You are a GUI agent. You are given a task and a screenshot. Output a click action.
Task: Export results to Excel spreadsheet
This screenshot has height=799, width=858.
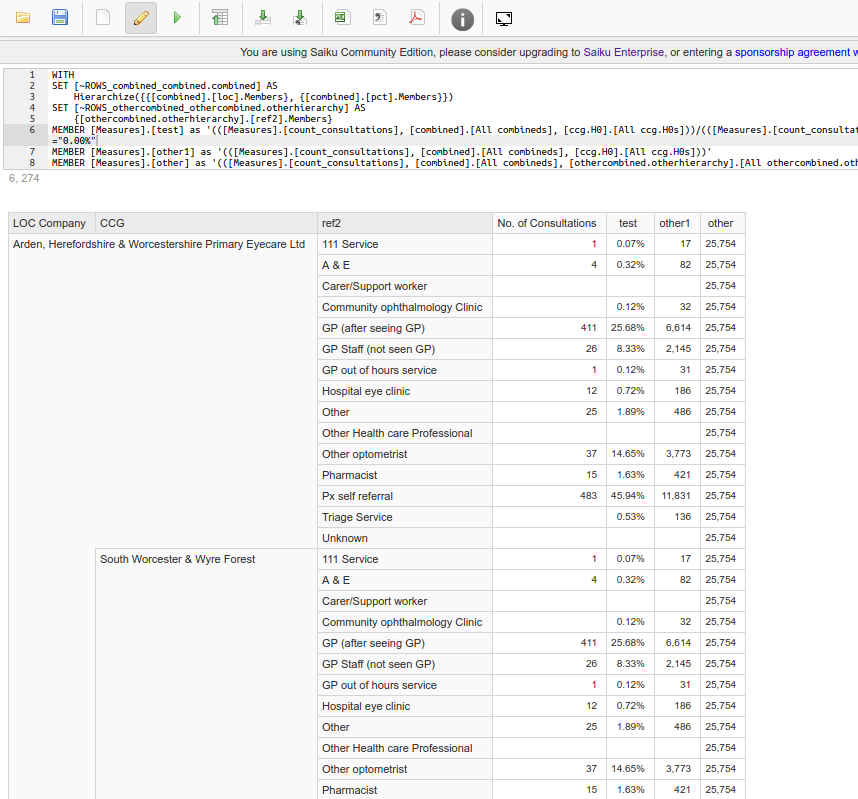pos(343,18)
